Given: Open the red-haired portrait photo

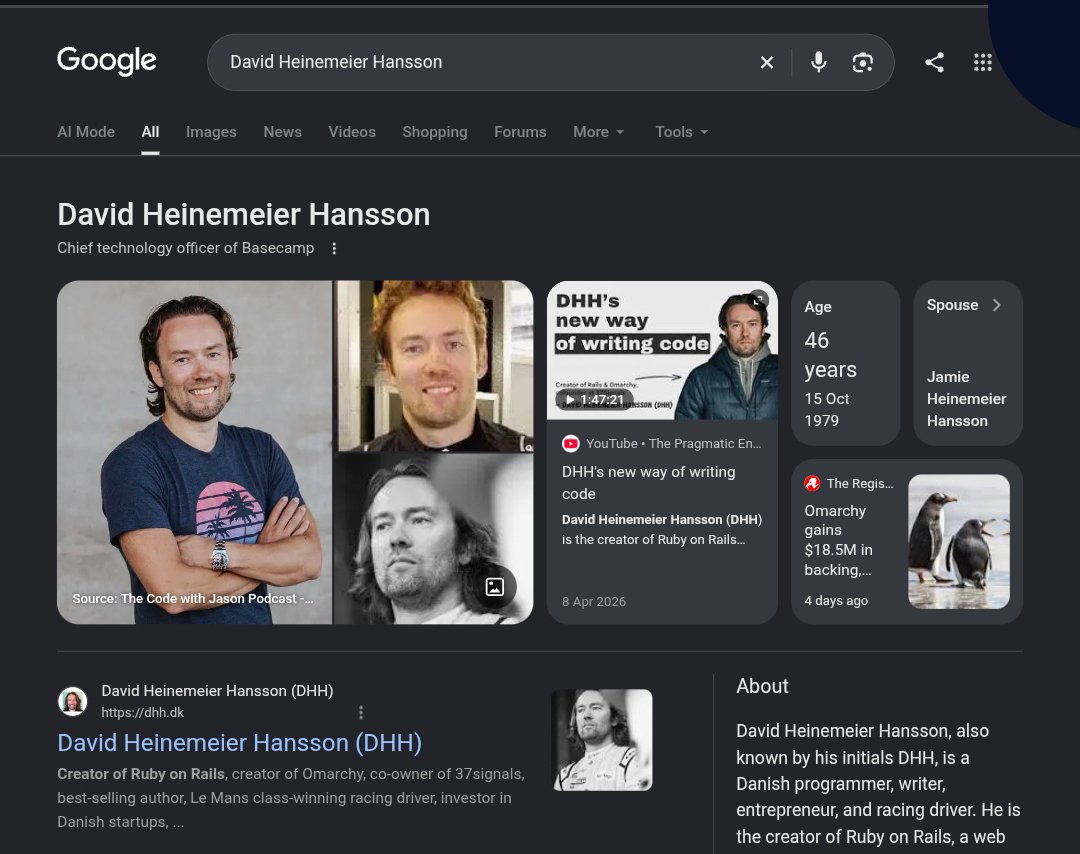Looking at the screenshot, I should click(434, 366).
